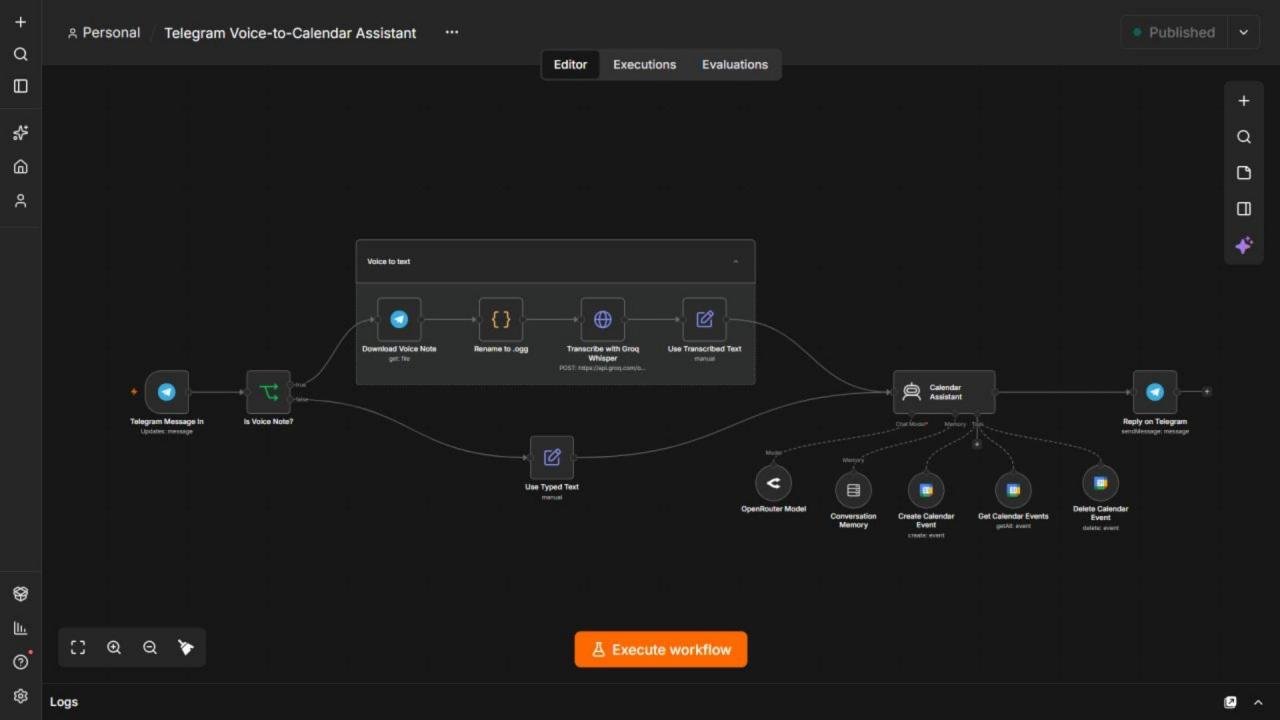This screenshot has width=1280, height=720.
Task: Select the Delete Calendar Event node
Action: click(x=1101, y=483)
